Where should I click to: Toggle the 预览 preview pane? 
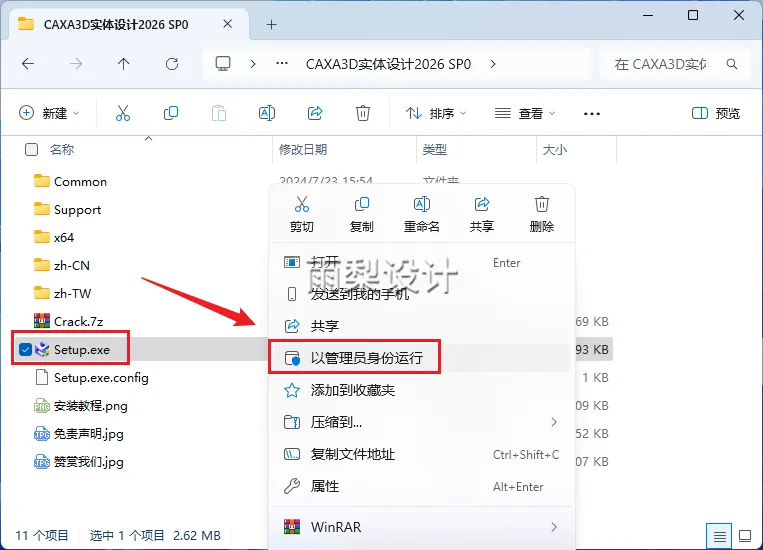point(716,113)
